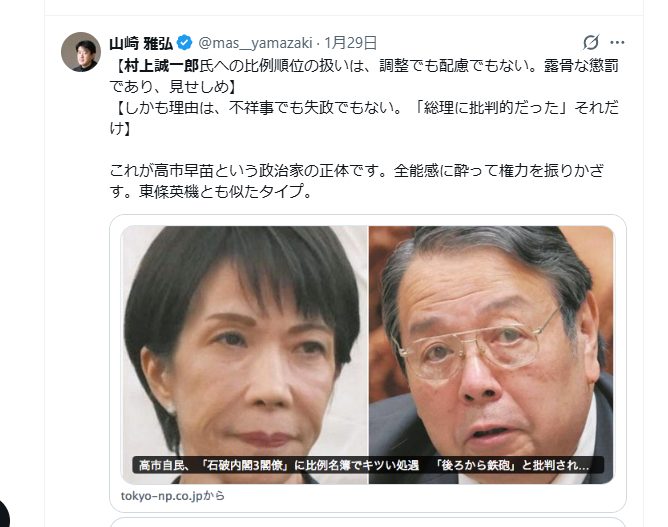
Task: Click the 見せしめ】 line of the post
Action: point(173,86)
